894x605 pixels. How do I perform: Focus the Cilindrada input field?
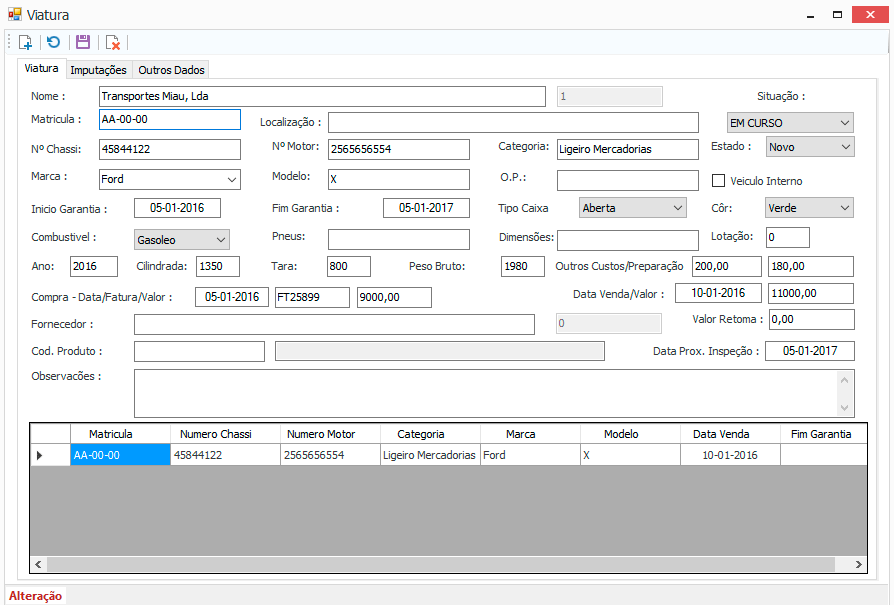coord(218,266)
